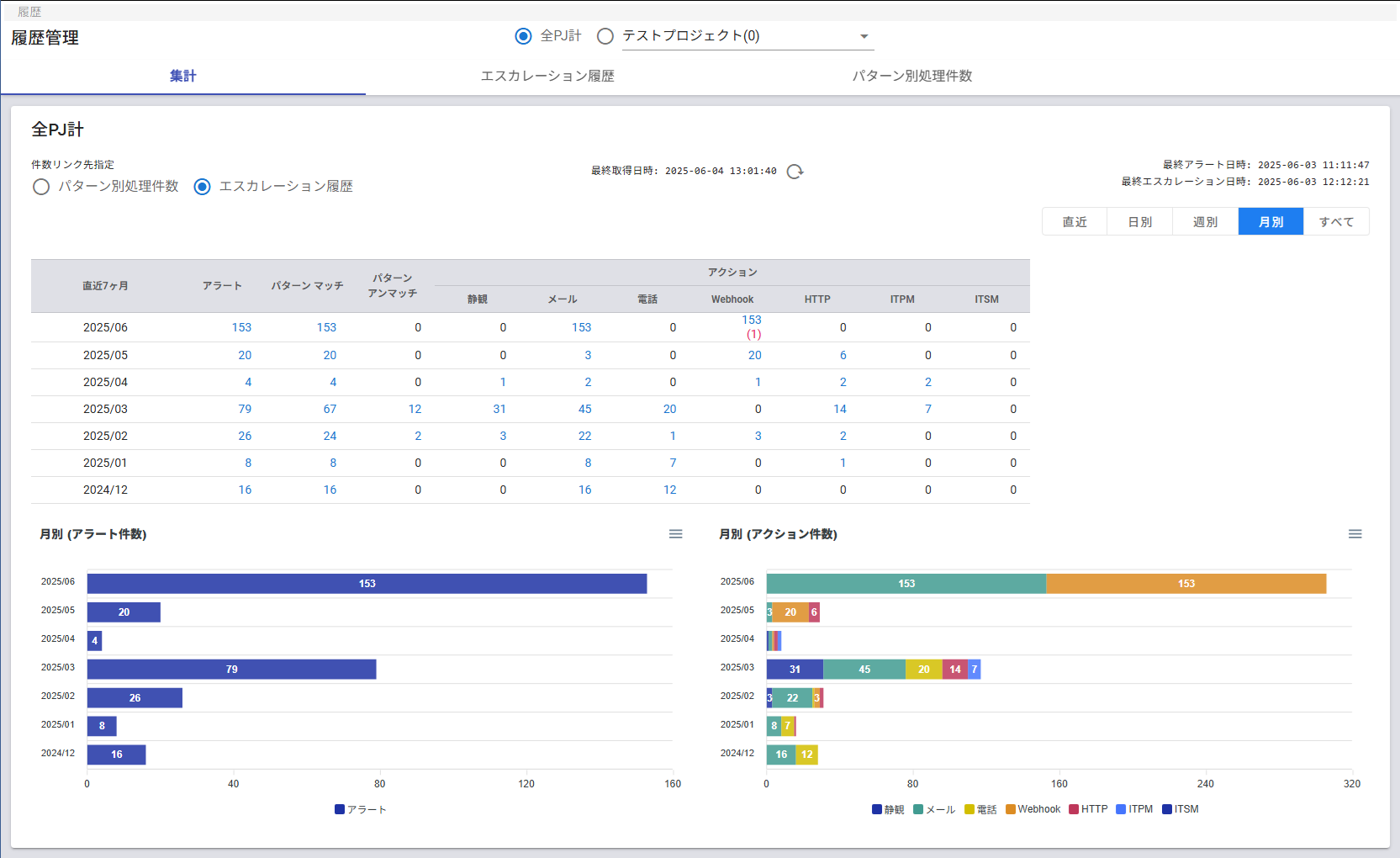Image resolution: width=1400 pixels, height=858 pixels.
Task: Click the orange Webhook 153 bar segment
Action: click(1186, 584)
